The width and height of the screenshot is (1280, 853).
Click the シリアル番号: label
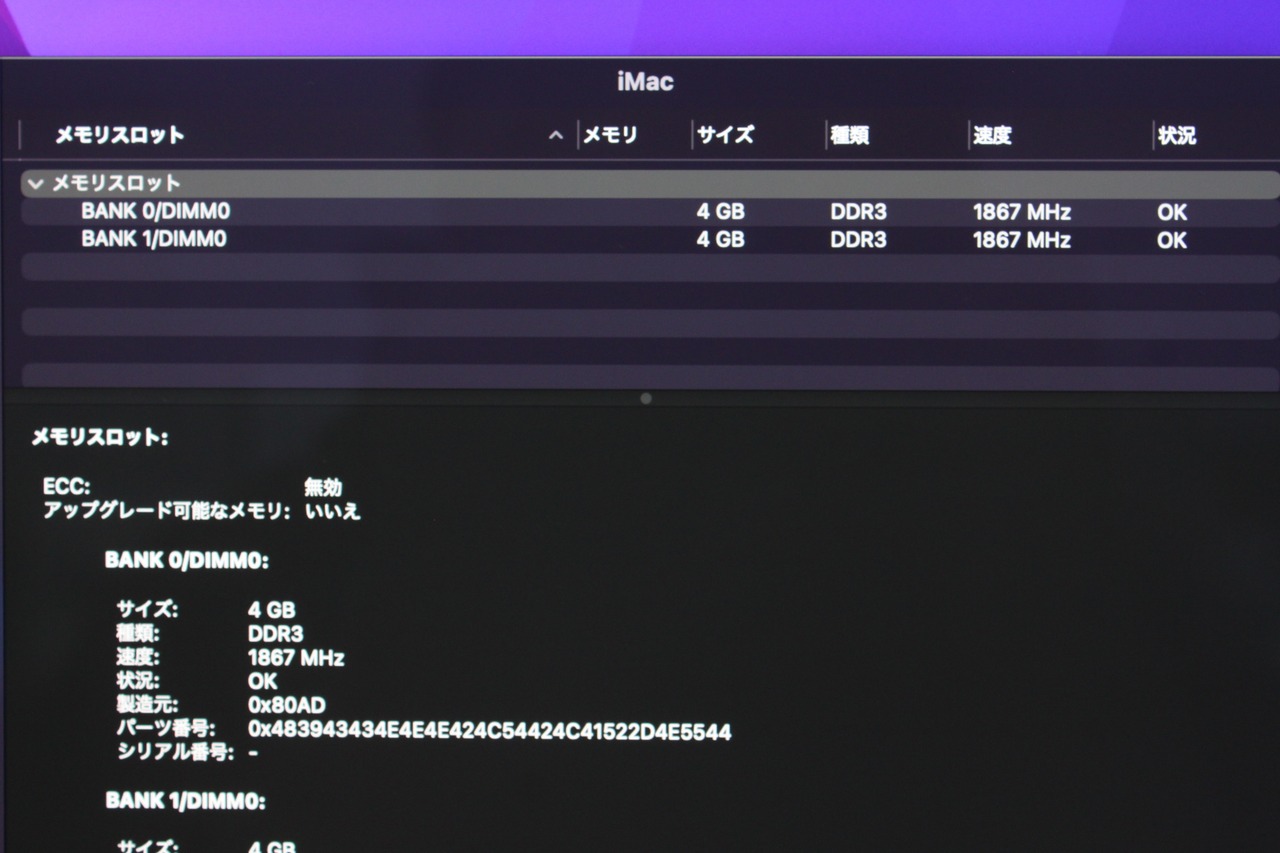pos(175,752)
